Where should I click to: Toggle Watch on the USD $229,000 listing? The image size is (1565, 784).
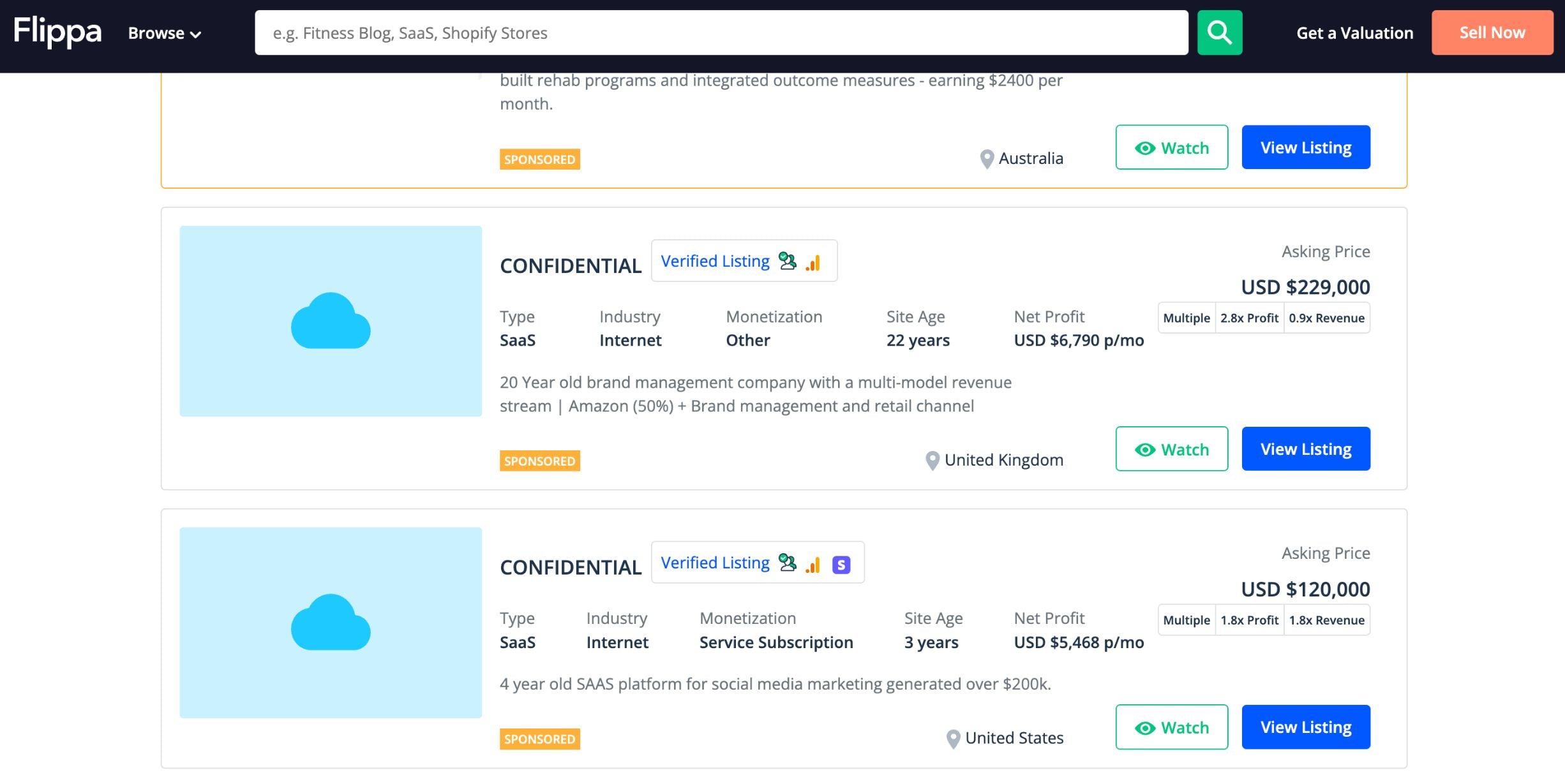[x=1172, y=448]
